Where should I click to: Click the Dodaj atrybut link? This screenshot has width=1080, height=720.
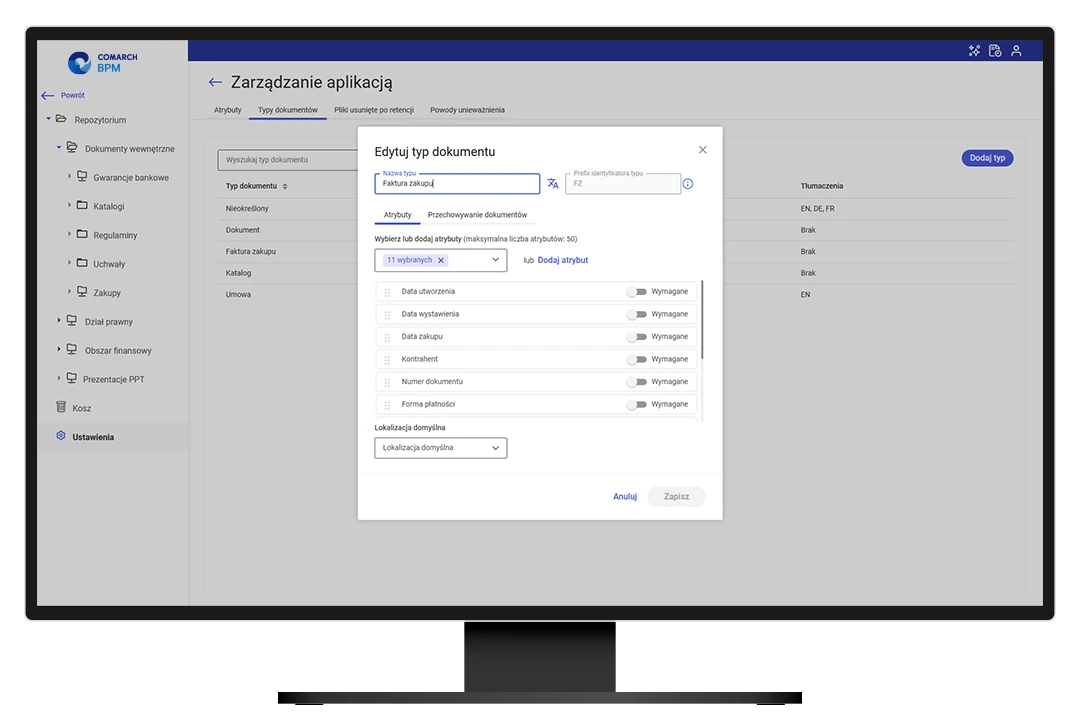pos(563,260)
